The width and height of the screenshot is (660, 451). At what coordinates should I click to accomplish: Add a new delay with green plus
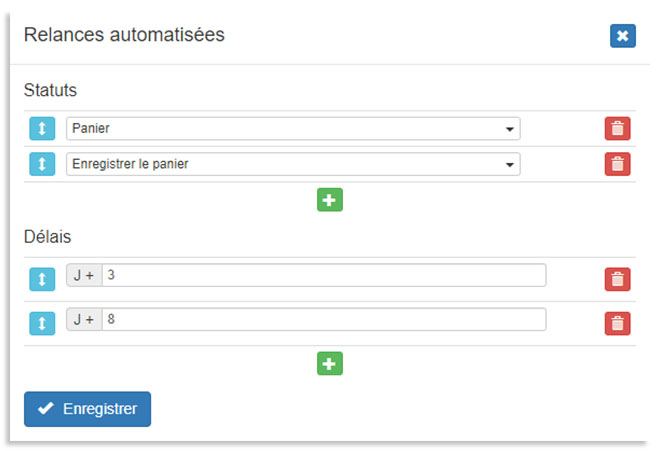pos(330,363)
